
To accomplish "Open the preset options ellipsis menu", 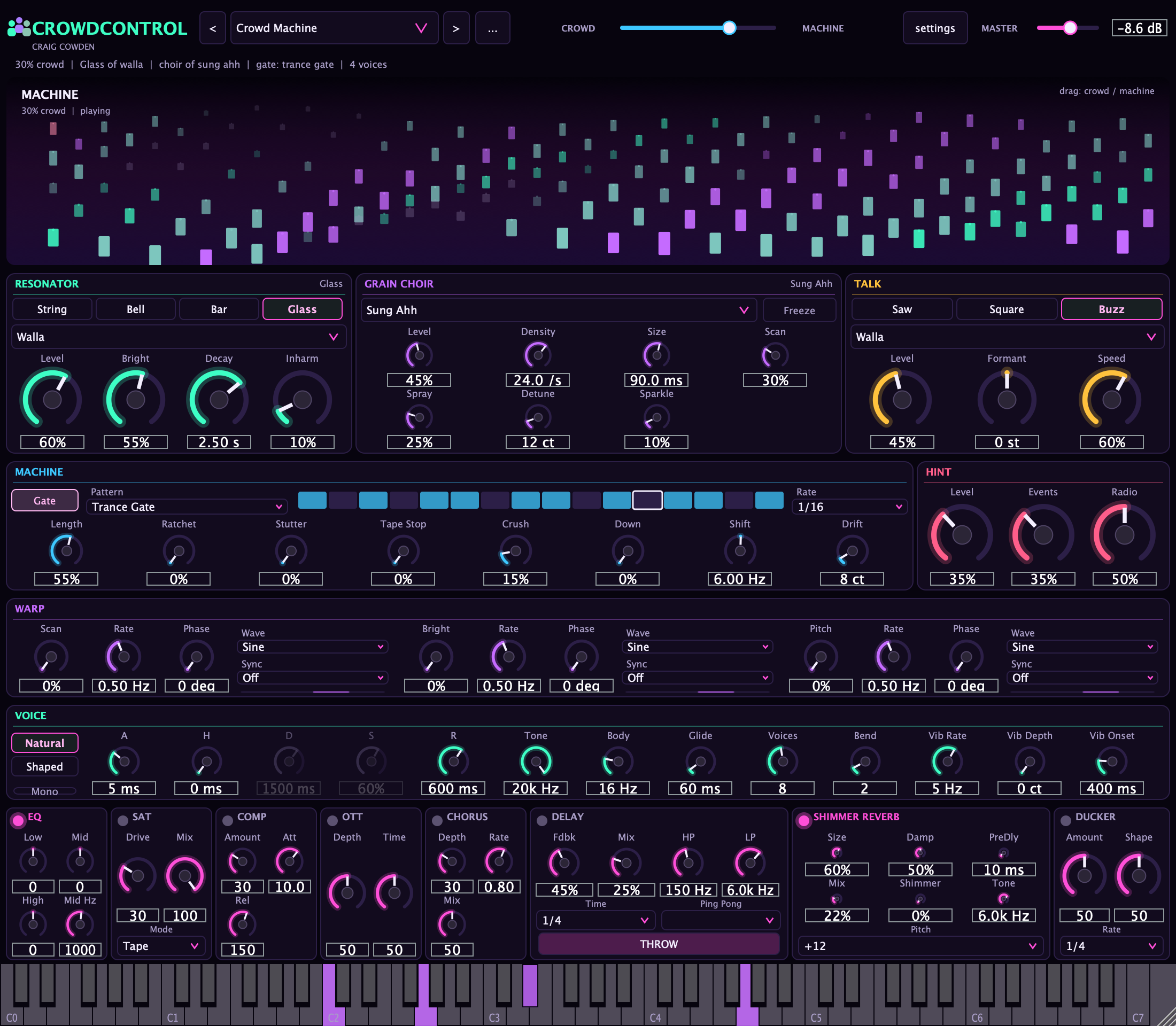I will point(493,28).
